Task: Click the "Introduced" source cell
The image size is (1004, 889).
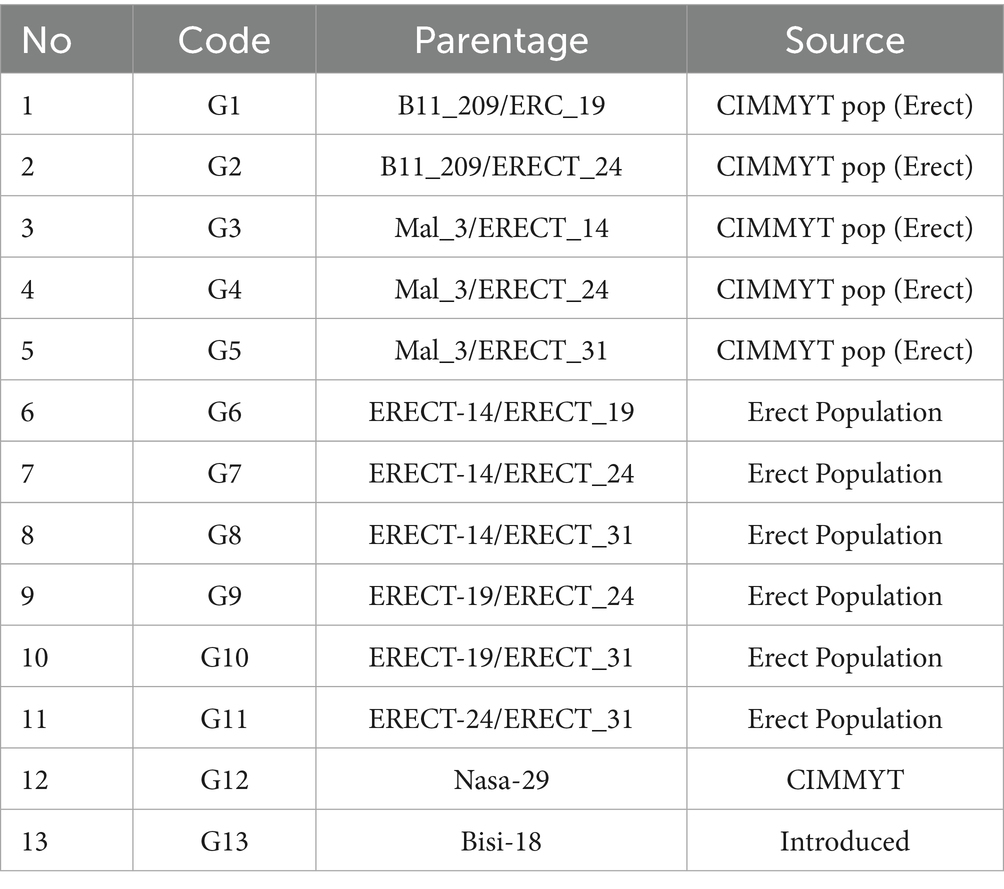Action: click(844, 841)
